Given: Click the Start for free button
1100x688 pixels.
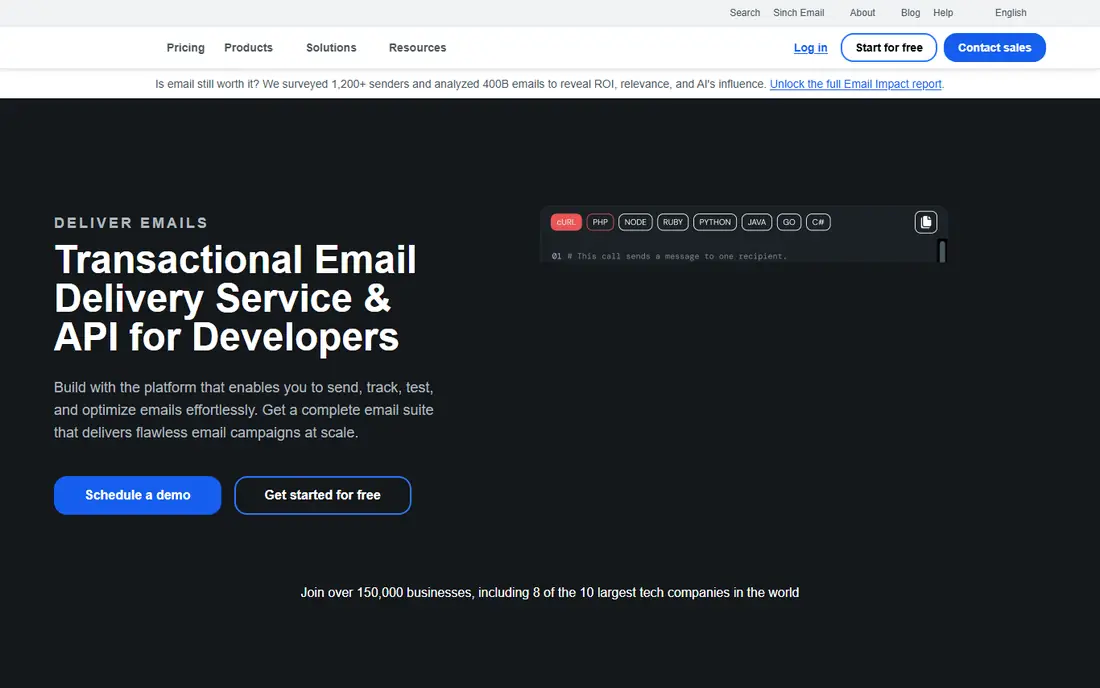Looking at the screenshot, I should (889, 48).
